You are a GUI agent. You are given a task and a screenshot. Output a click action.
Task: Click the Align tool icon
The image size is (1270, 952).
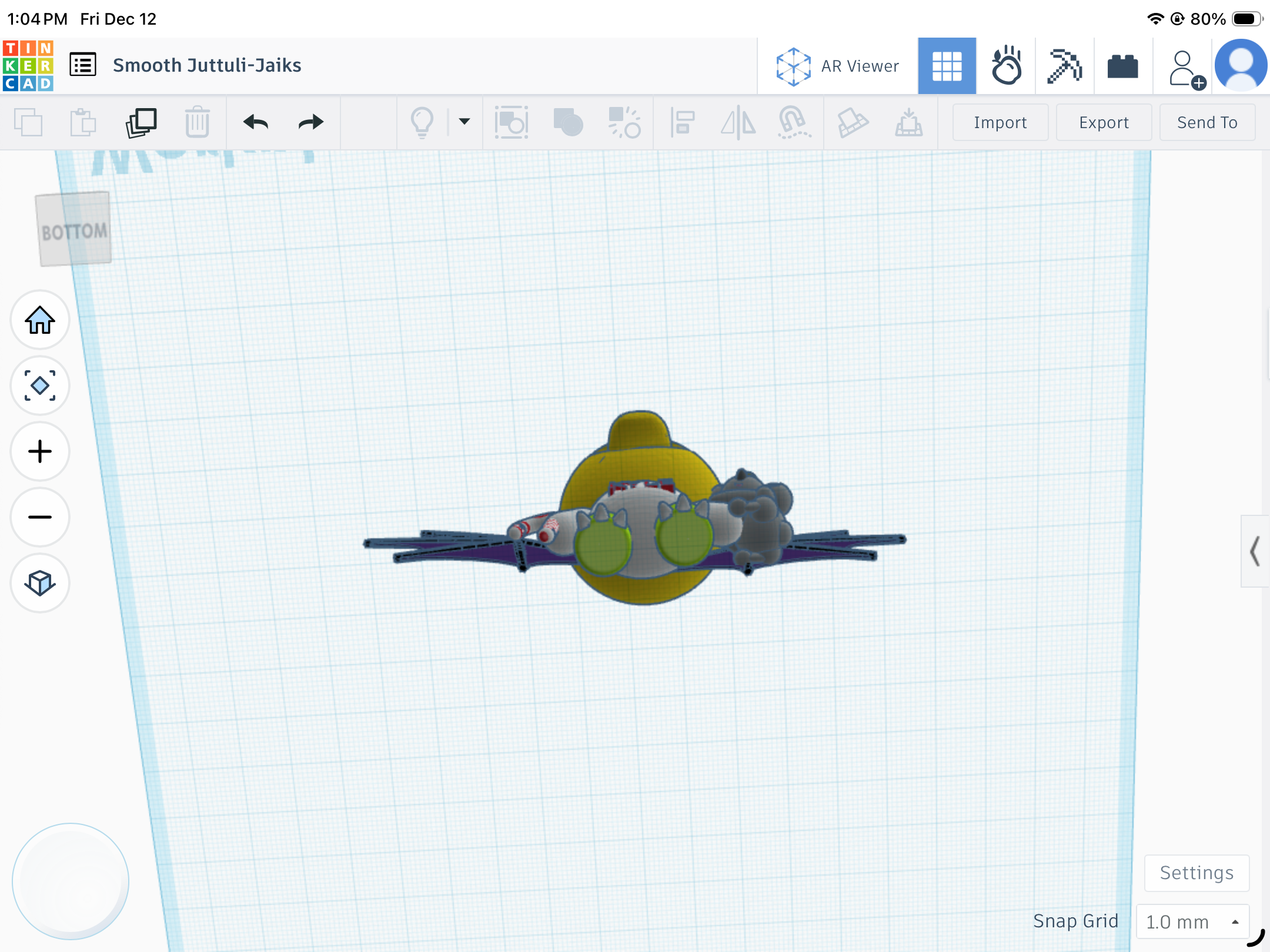[x=682, y=122]
